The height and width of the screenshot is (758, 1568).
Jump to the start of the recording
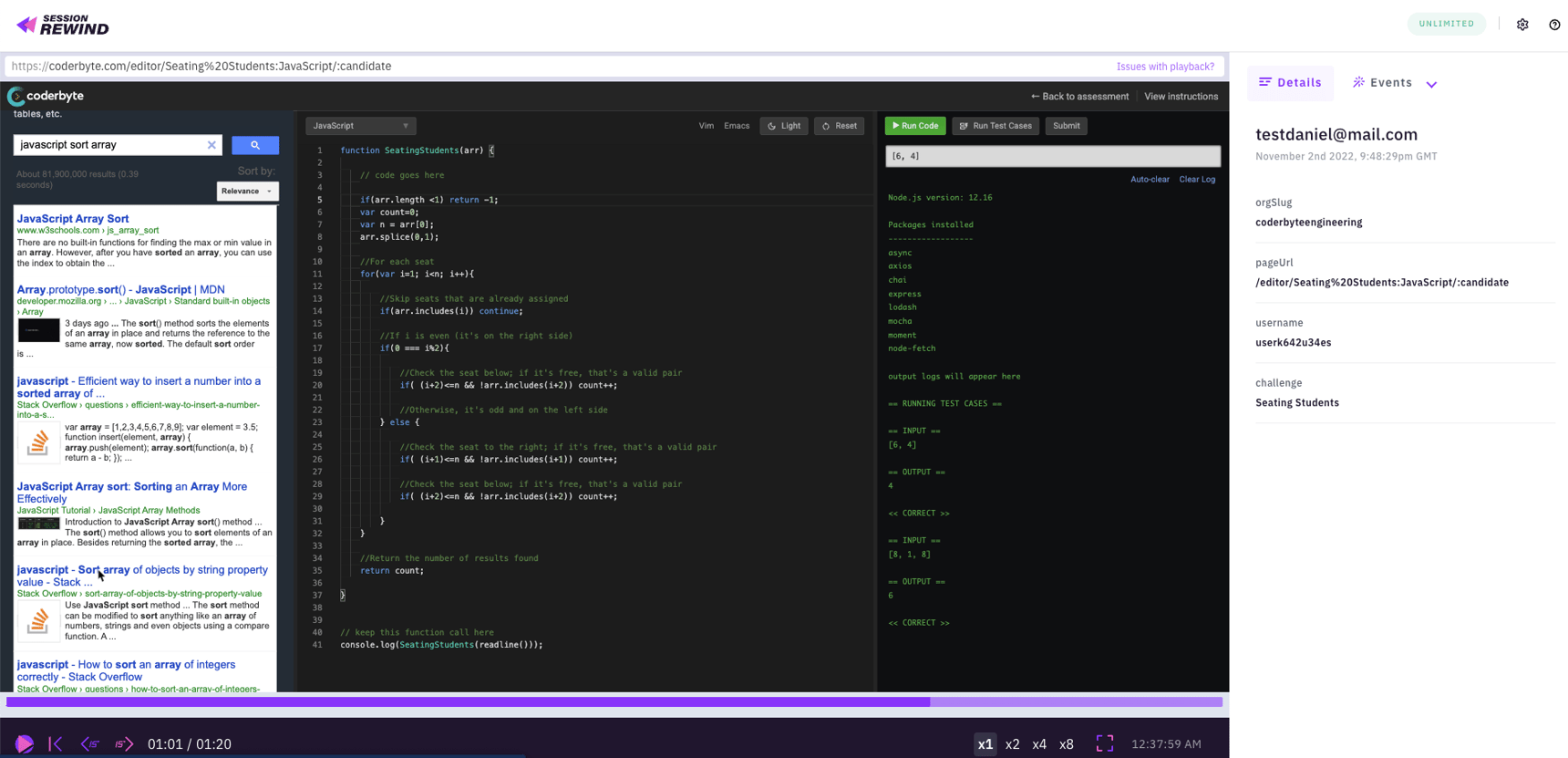point(56,744)
